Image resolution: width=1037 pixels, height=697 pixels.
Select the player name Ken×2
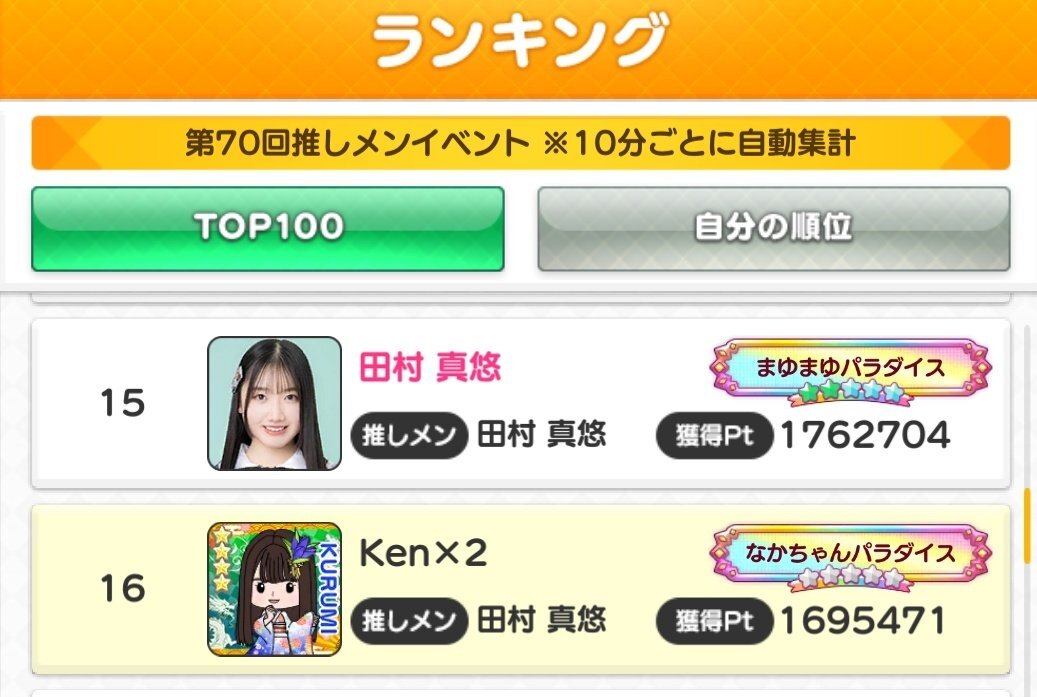click(423, 553)
